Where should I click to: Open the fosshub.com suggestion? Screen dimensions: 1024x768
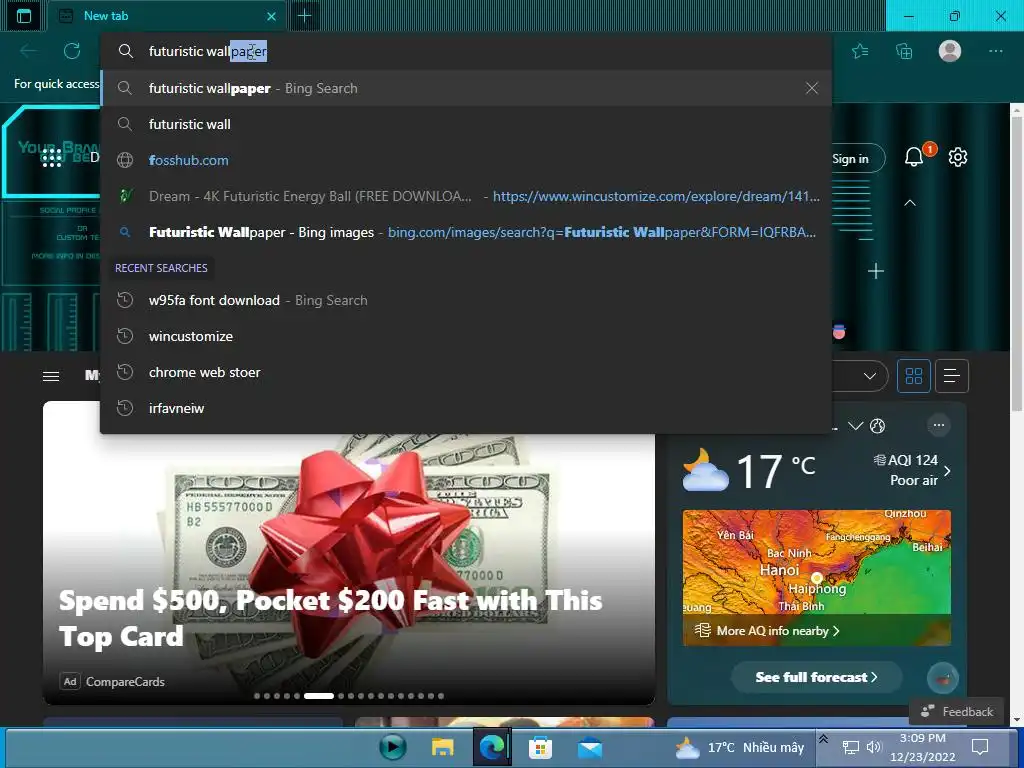[x=466, y=160]
